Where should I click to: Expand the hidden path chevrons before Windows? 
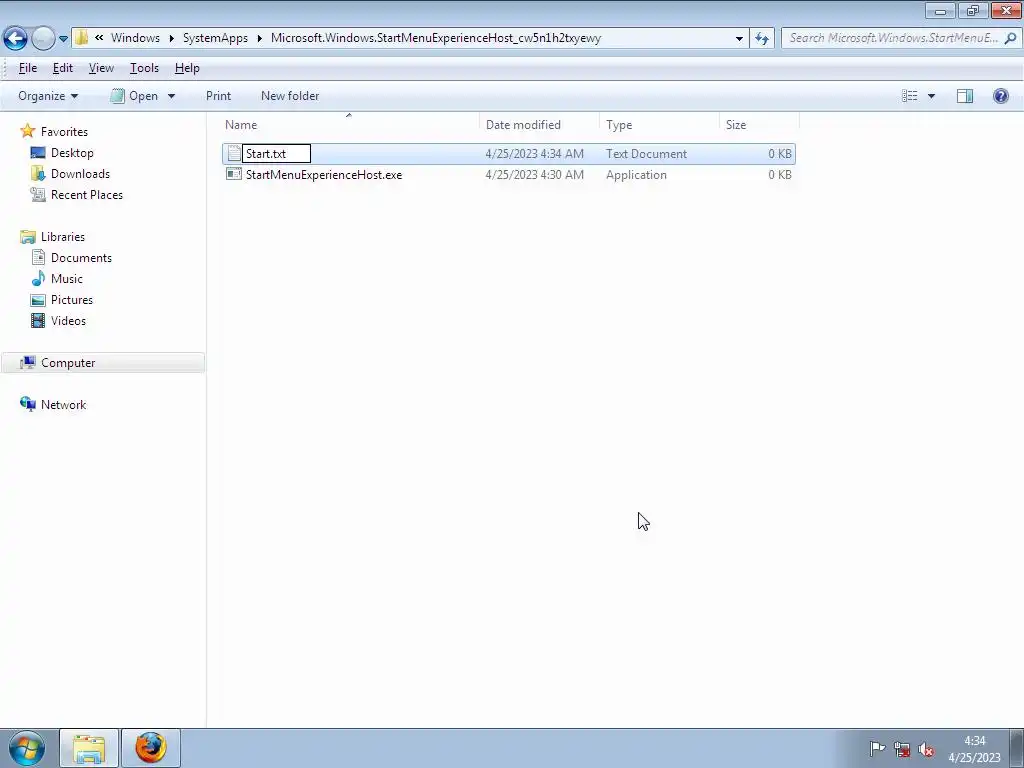coord(99,38)
